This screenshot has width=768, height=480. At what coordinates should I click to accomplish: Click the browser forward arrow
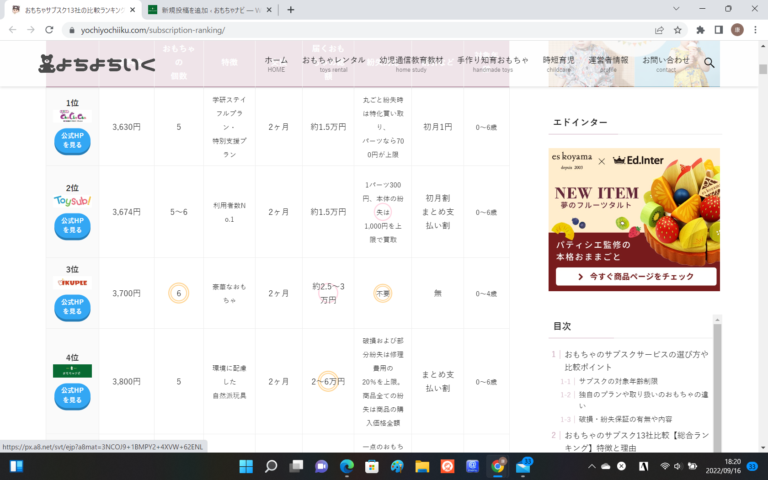[x=31, y=30]
